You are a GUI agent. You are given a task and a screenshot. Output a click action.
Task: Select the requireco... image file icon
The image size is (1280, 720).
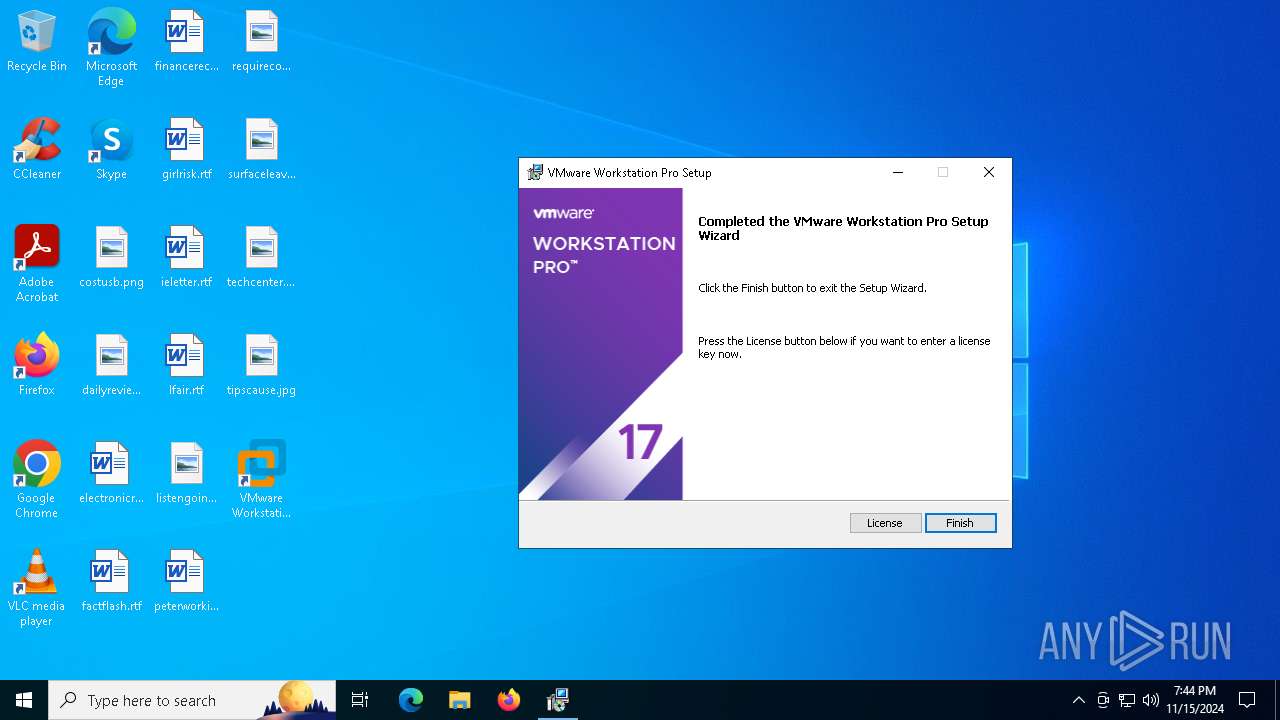tap(261, 42)
